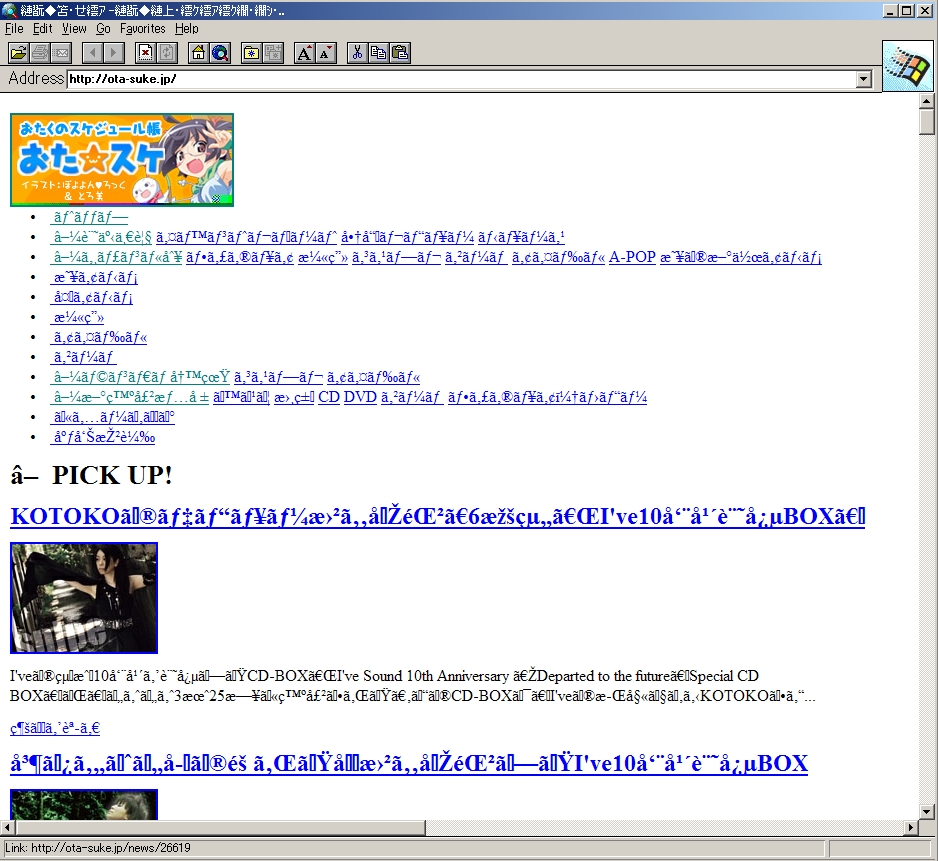Click the browser icon in the title bar

click(x=9, y=10)
